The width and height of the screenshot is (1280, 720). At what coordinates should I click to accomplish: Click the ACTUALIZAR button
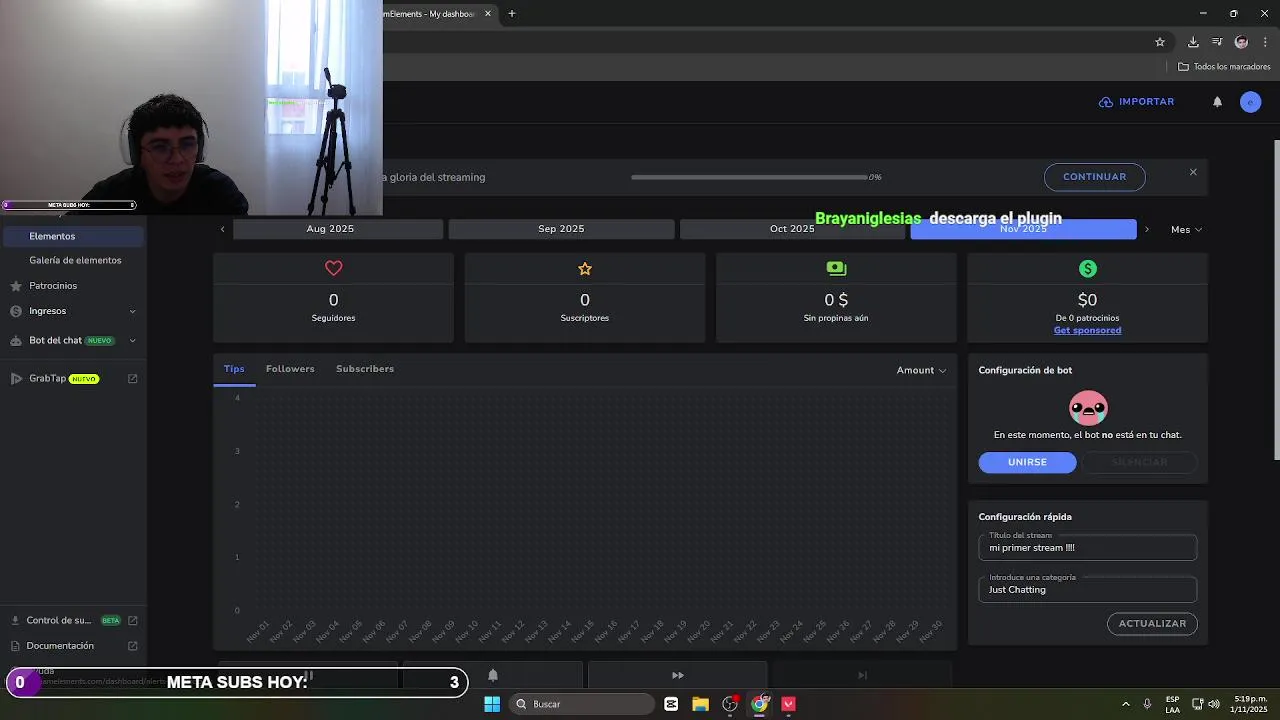[1152, 623]
